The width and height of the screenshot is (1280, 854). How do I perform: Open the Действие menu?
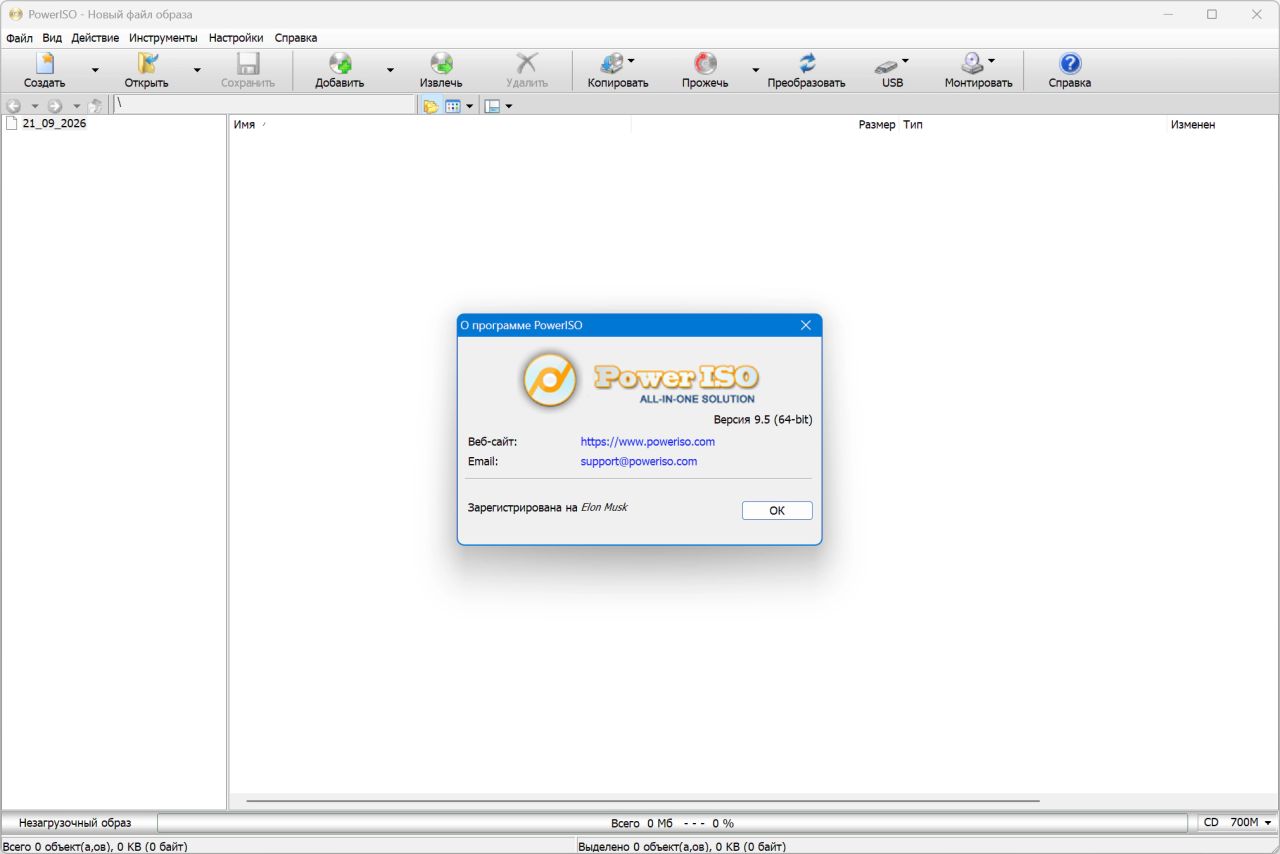(95, 38)
